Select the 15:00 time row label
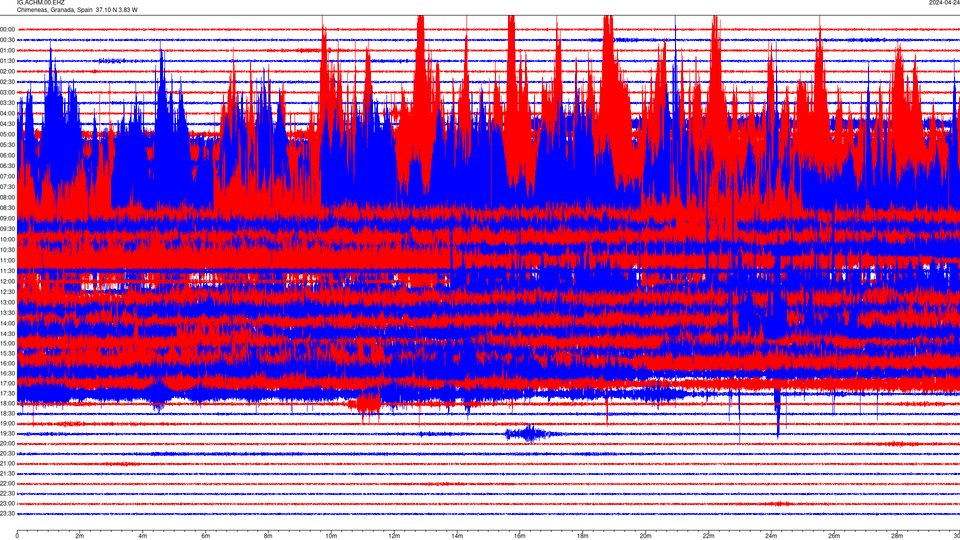 point(7,343)
